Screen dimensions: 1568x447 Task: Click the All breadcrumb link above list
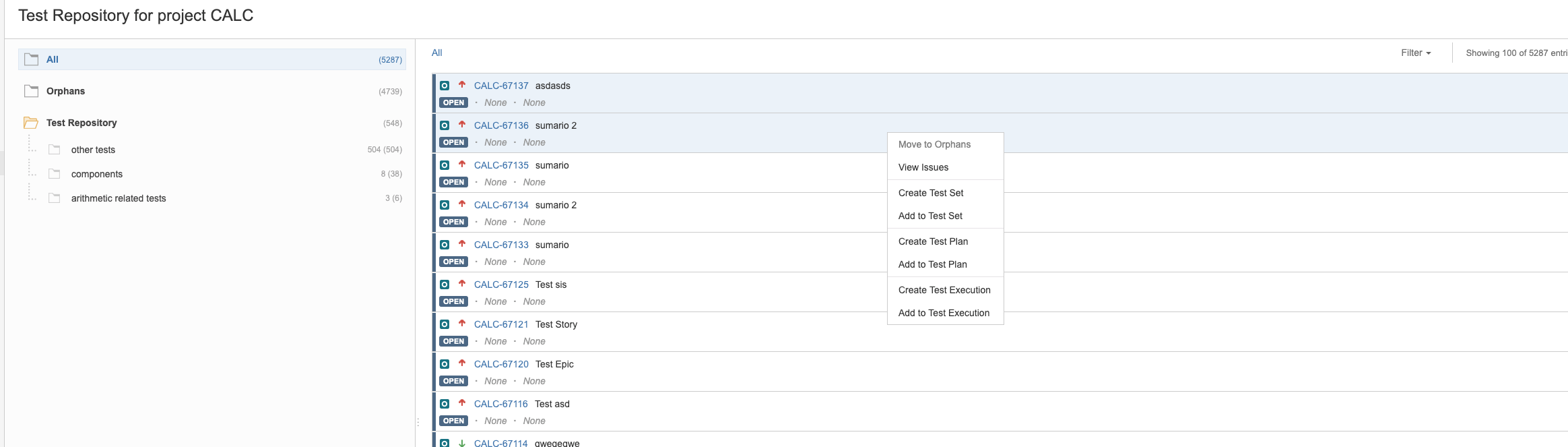point(437,53)
